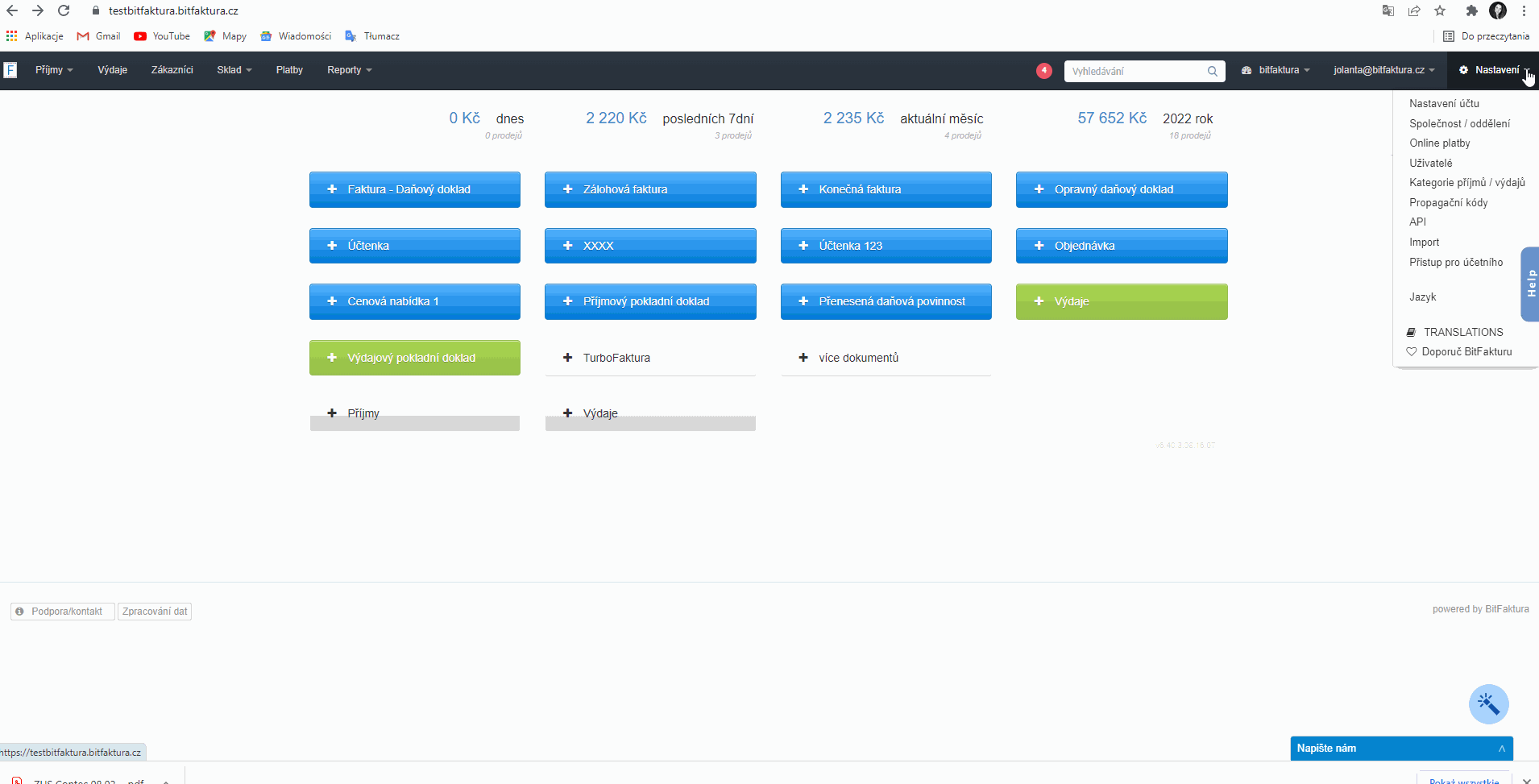Create new Opravný daňový doklad

[x=1122, y=189]
